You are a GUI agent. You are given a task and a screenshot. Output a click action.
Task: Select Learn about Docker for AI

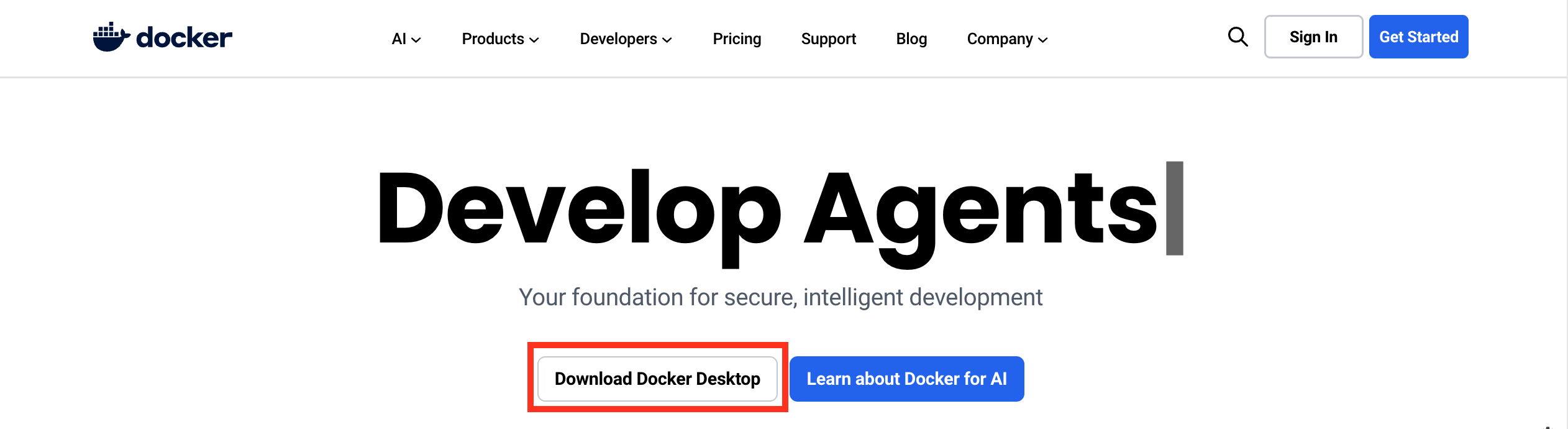click(906, 379)
